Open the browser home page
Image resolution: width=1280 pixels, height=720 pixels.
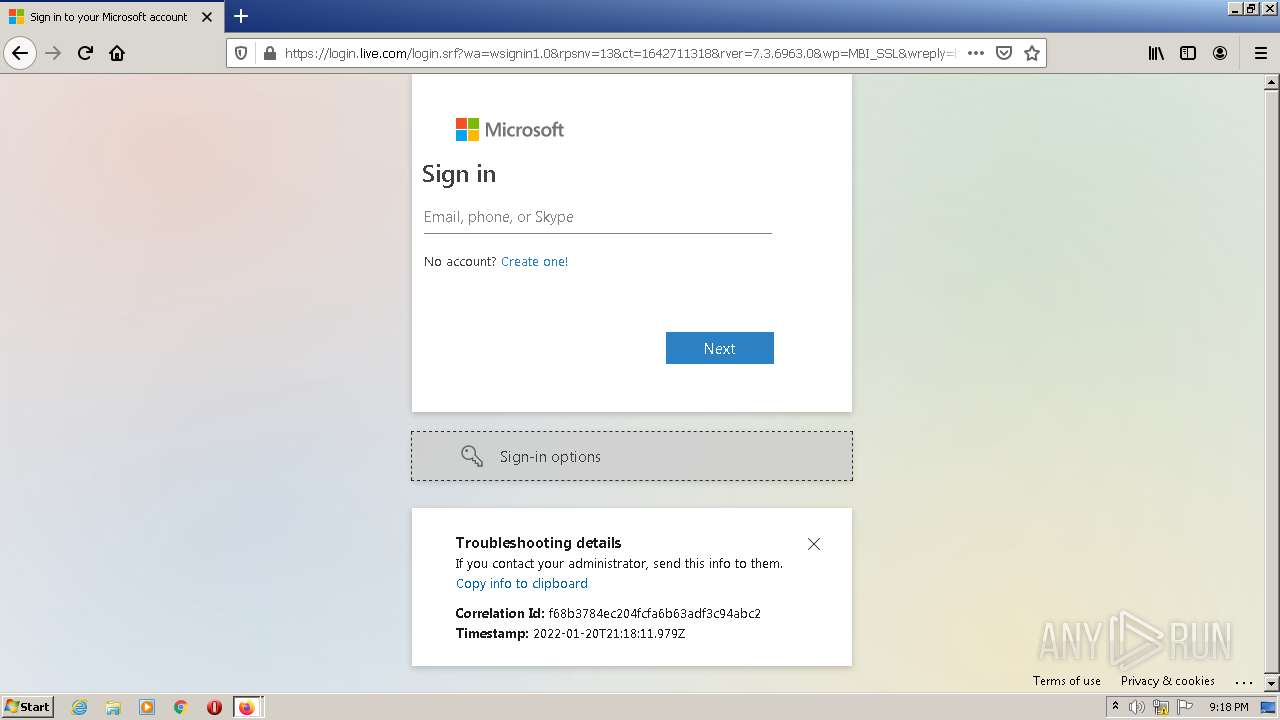pyautogui.click(x=117, y=53)
